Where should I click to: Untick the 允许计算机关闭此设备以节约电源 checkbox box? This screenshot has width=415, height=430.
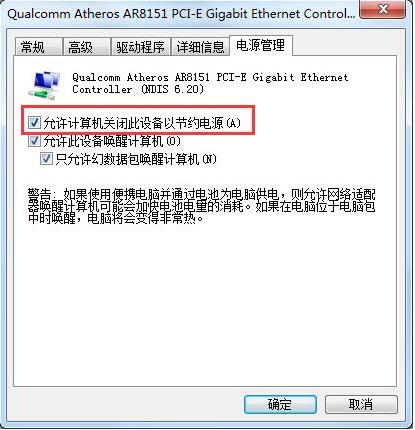[x=34, y=123]
